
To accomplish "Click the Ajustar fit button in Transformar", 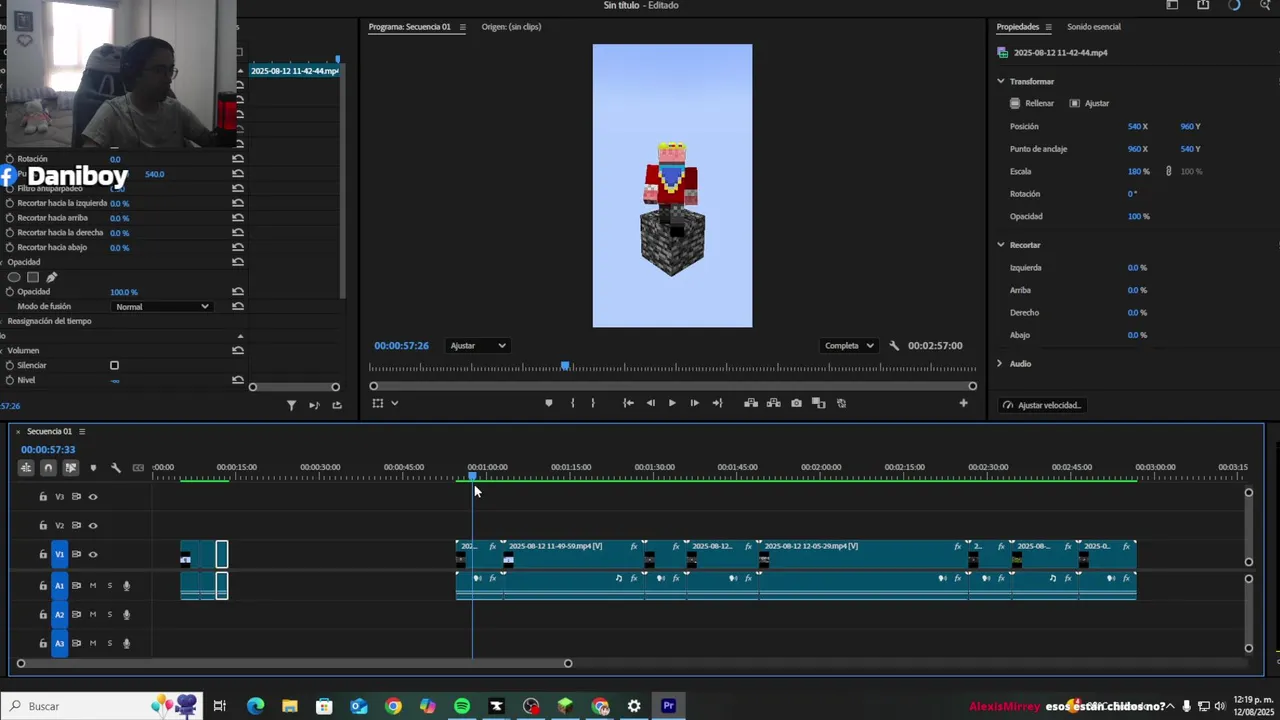I will pos(1089,103).
